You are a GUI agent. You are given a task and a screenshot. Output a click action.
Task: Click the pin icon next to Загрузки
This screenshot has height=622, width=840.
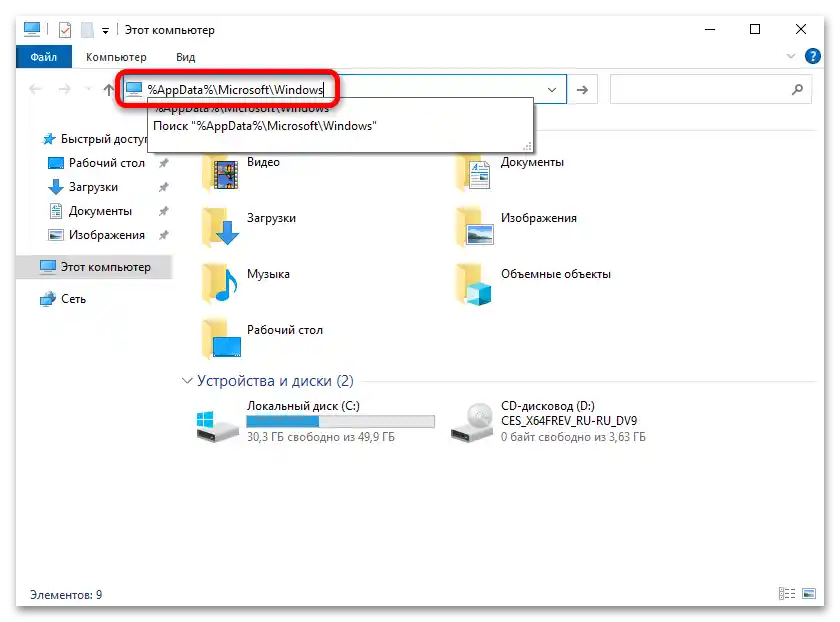pyautogui.click(x=163, y=187)
